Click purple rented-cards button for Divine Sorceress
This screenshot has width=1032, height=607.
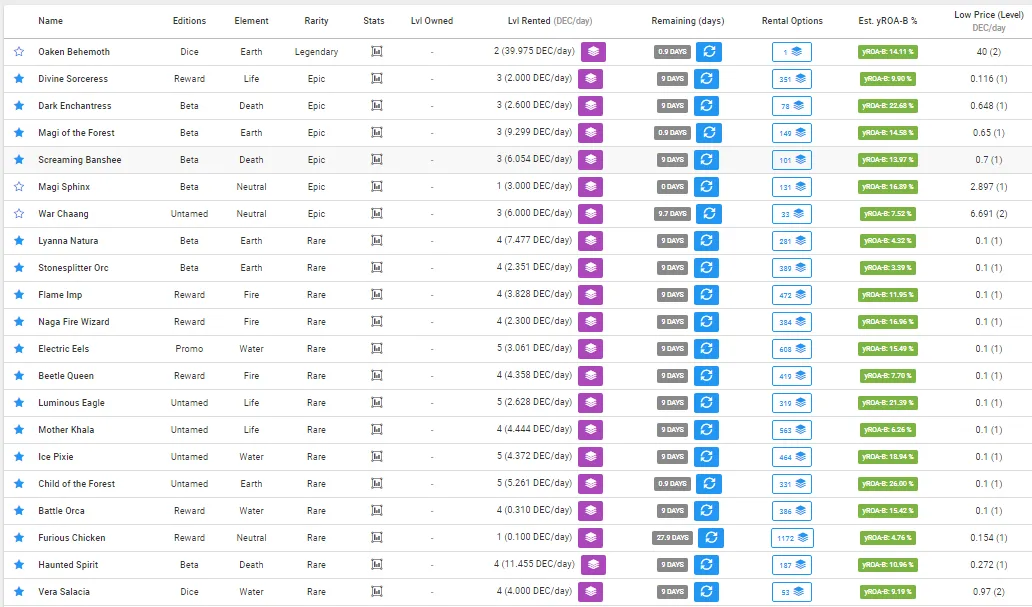590,78
